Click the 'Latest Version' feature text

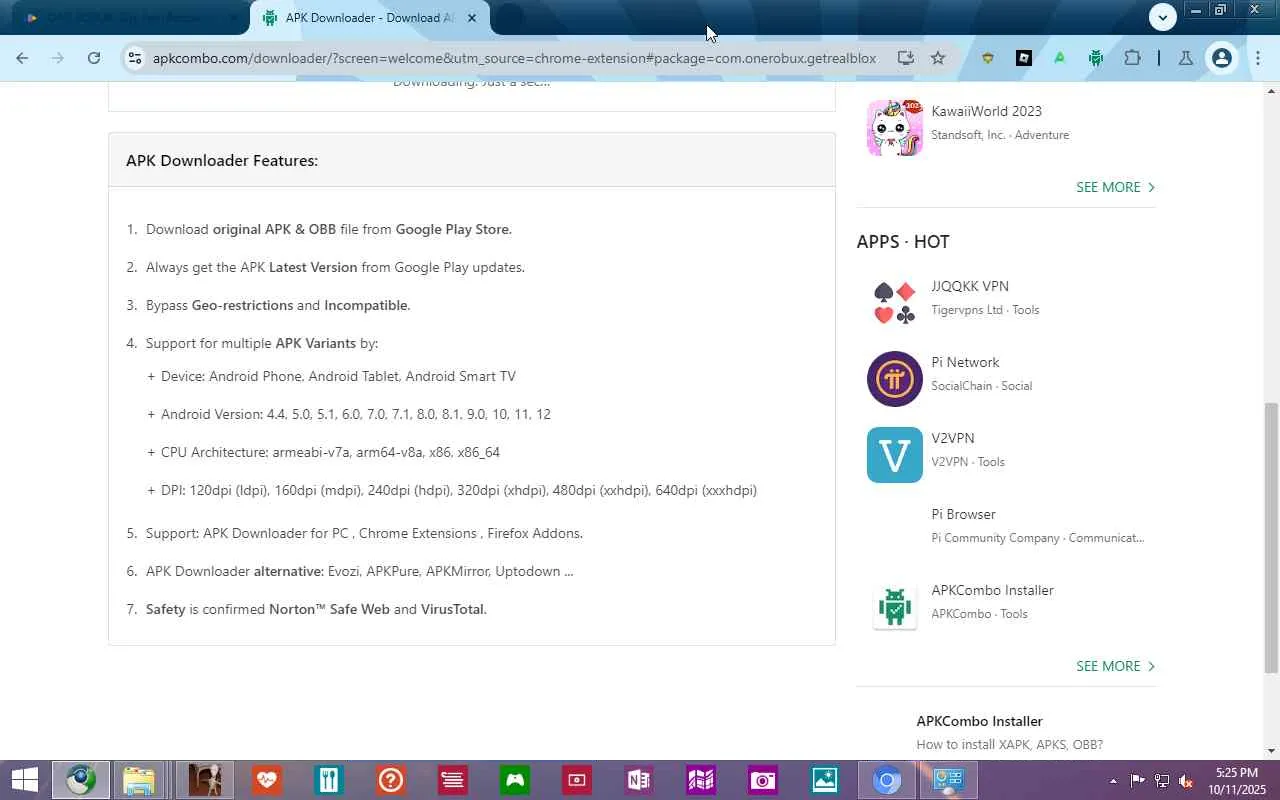313,267
